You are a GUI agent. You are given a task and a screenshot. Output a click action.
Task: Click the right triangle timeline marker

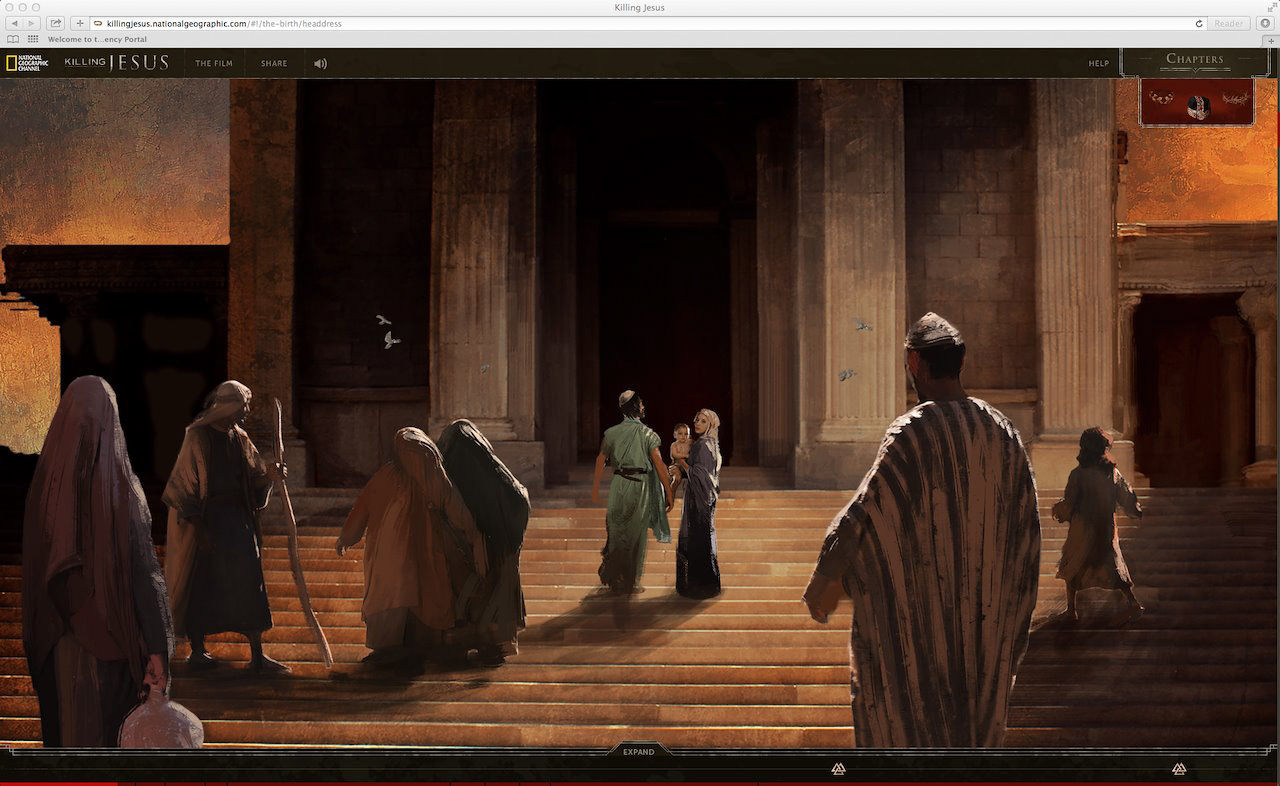(x=1179, y=769)
